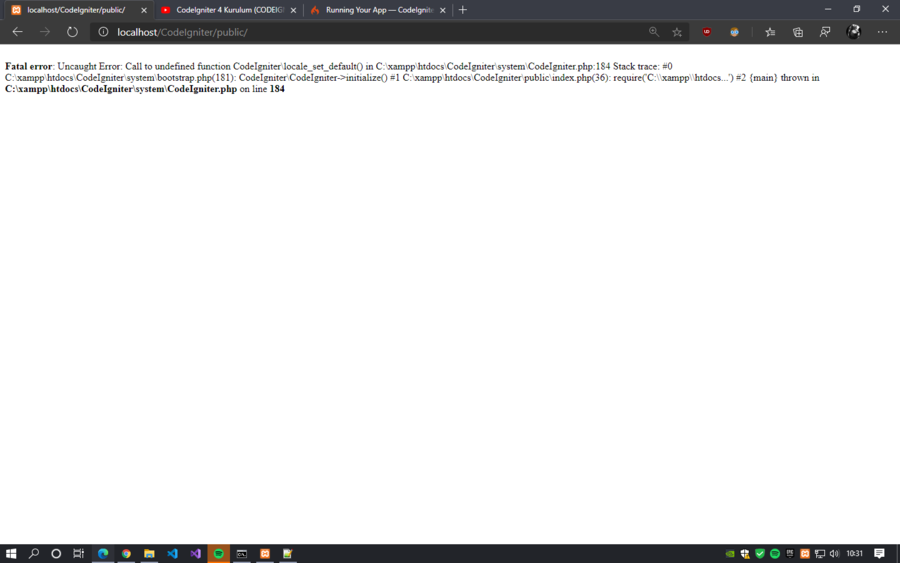
Task: Open the uBlock Origin extension
Action: (x=707, y=32)
